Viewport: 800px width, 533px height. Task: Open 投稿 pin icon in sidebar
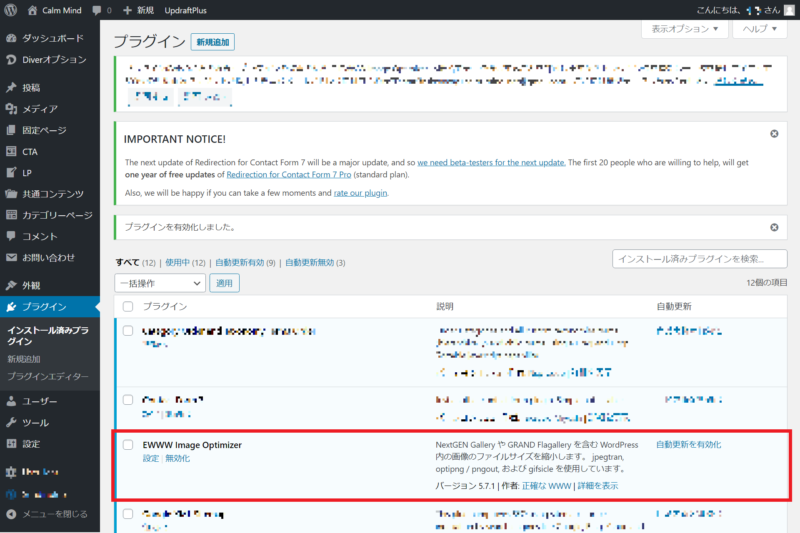11,88
